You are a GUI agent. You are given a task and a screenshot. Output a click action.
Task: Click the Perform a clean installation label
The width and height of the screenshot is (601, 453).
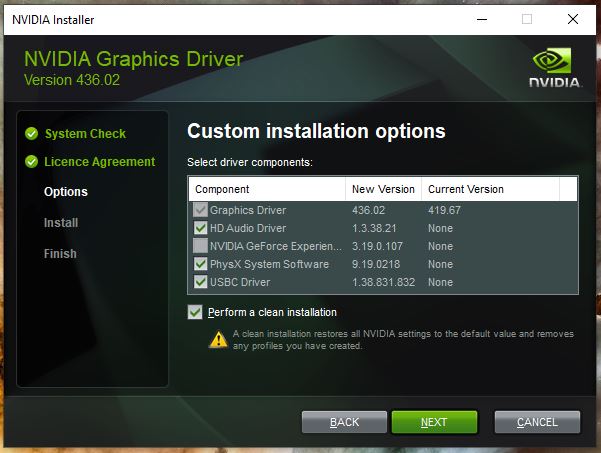pos(272,312)
